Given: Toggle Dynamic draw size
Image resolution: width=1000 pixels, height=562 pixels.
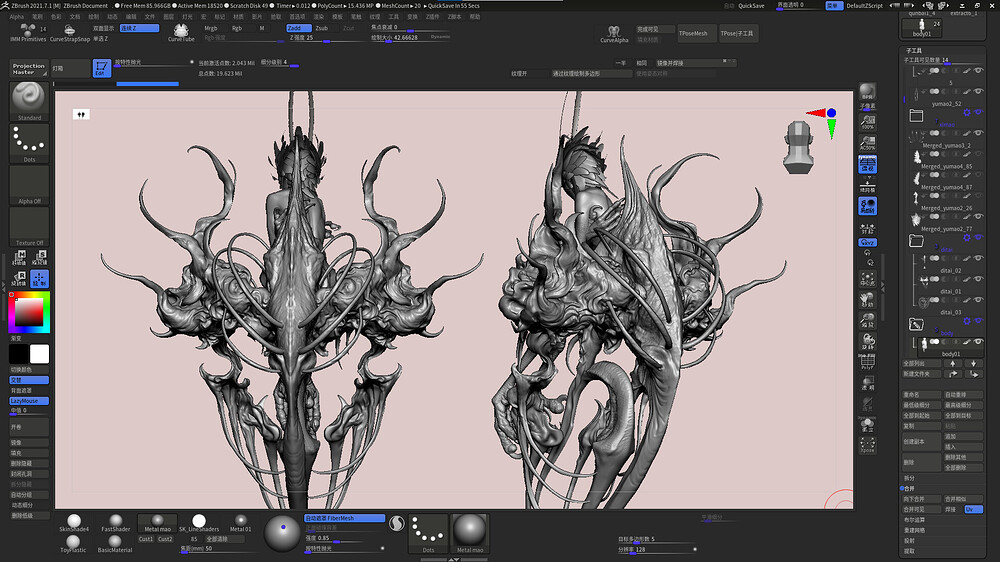Looking at the screenshot, I should coord(440,37).
